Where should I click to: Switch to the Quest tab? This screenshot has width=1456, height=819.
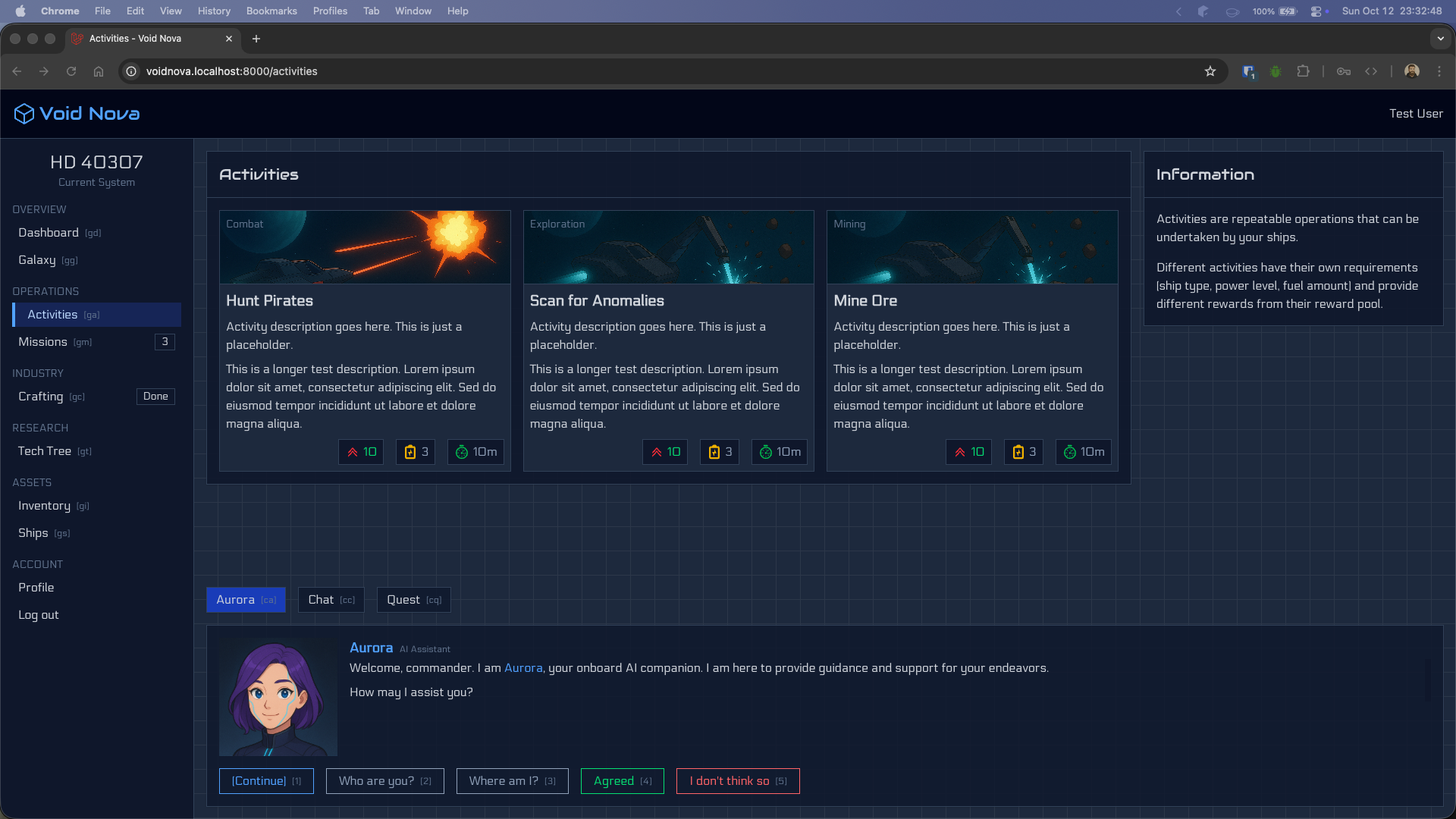[413, 600]
